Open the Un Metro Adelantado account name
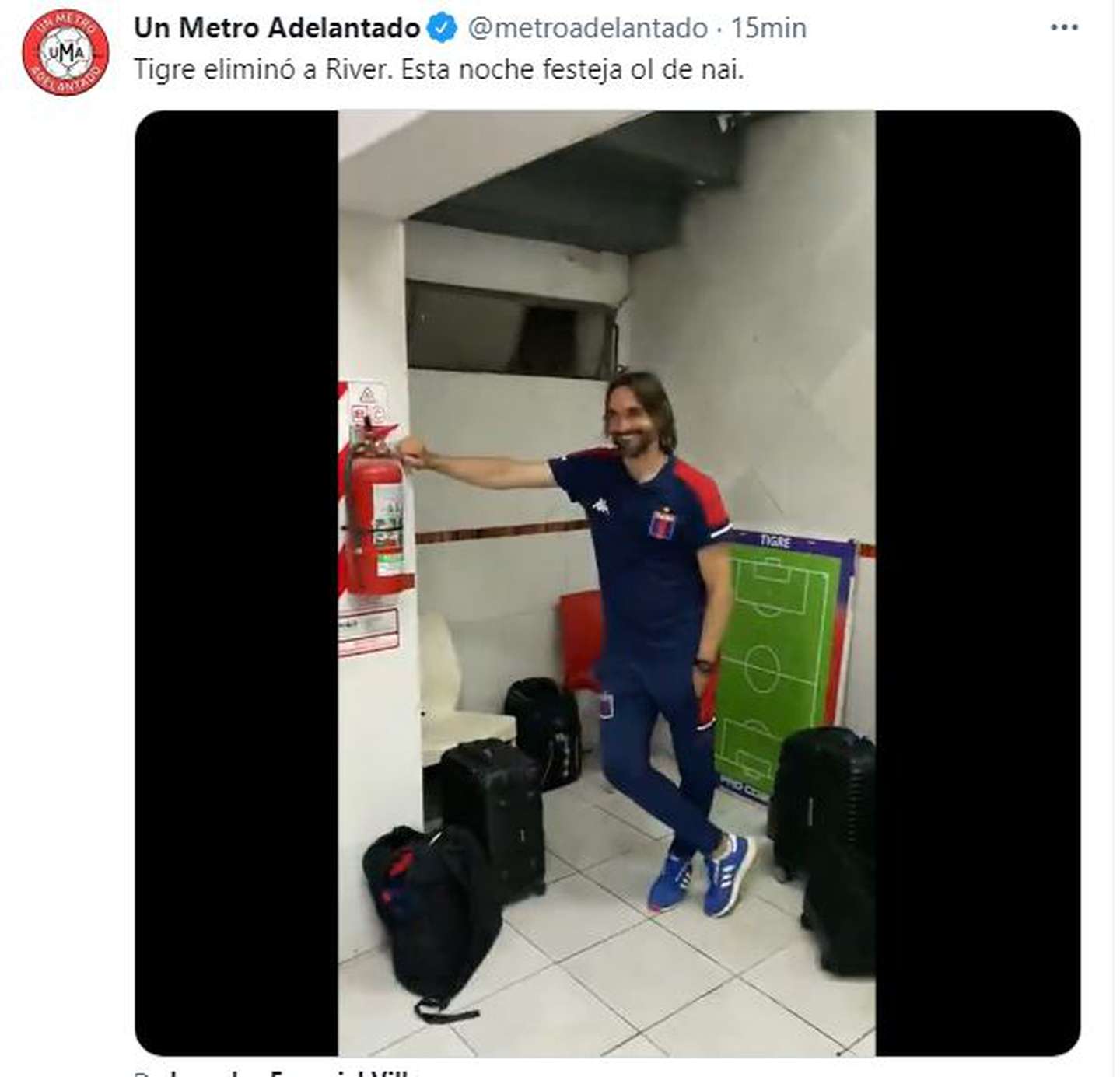 [x=277, y=28]
